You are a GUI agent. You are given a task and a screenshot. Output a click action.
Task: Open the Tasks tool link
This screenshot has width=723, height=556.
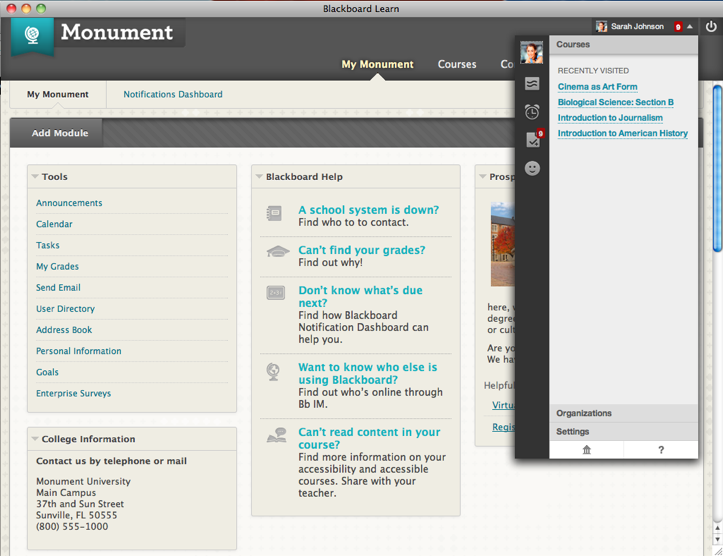48,245
